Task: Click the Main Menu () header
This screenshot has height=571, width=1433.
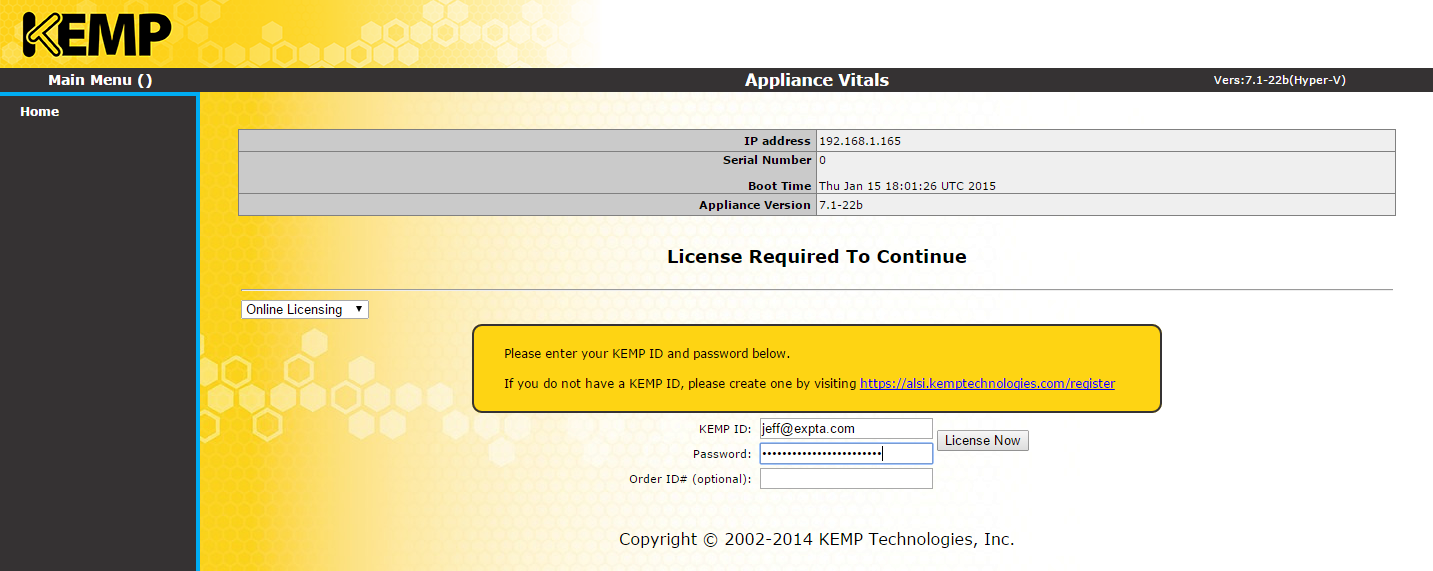Action: 100,80
